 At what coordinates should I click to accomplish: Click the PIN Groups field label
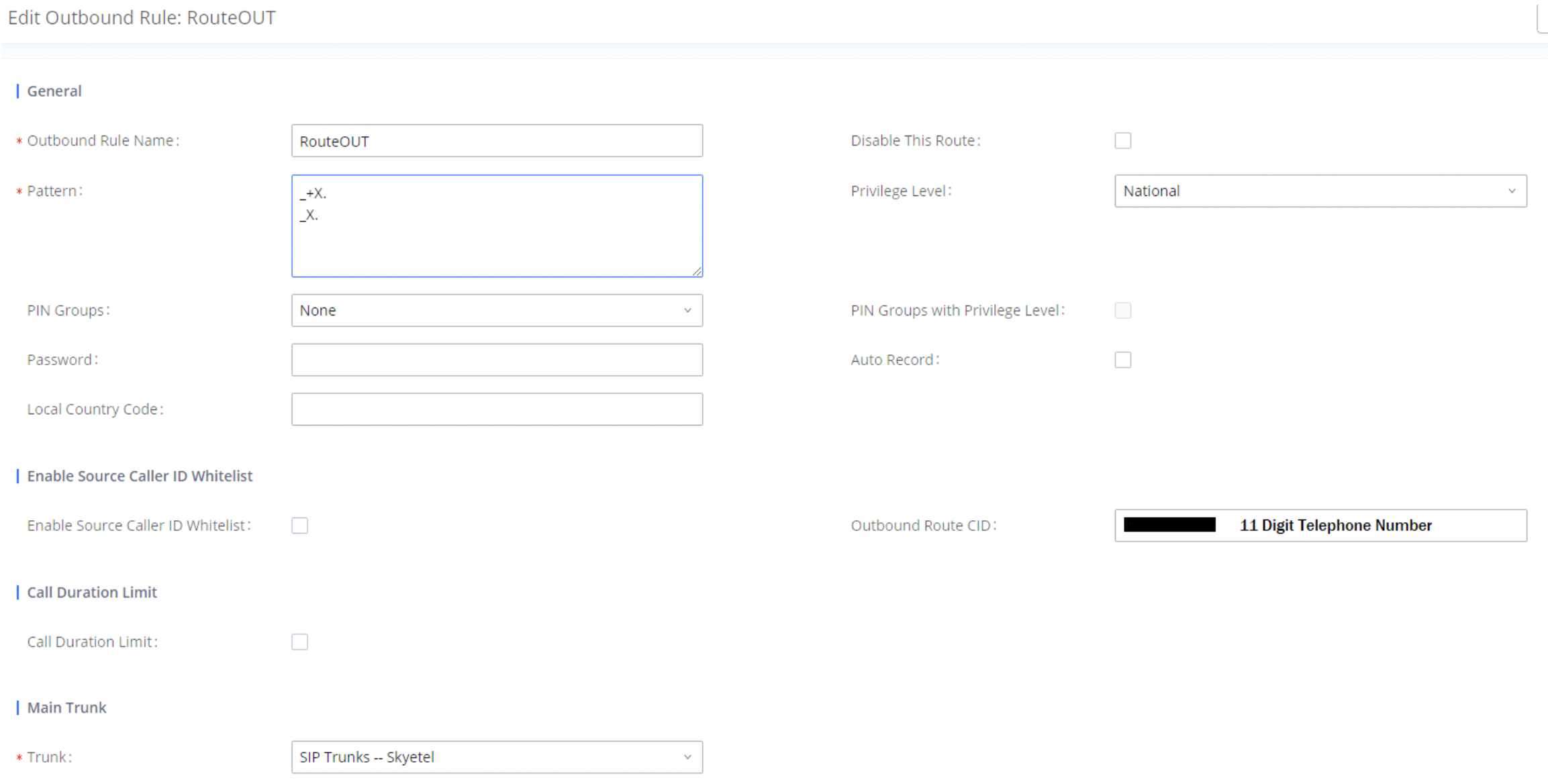point(68,310)
